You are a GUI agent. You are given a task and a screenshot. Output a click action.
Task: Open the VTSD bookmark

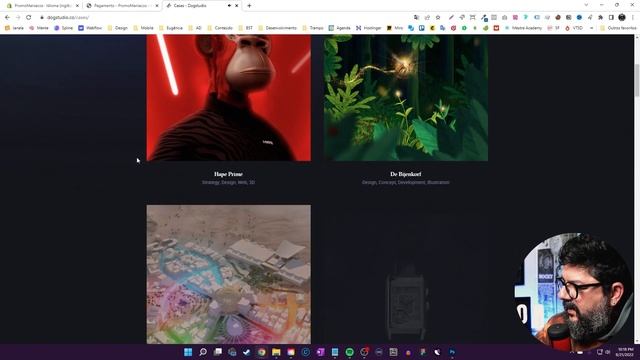[574, 28]
